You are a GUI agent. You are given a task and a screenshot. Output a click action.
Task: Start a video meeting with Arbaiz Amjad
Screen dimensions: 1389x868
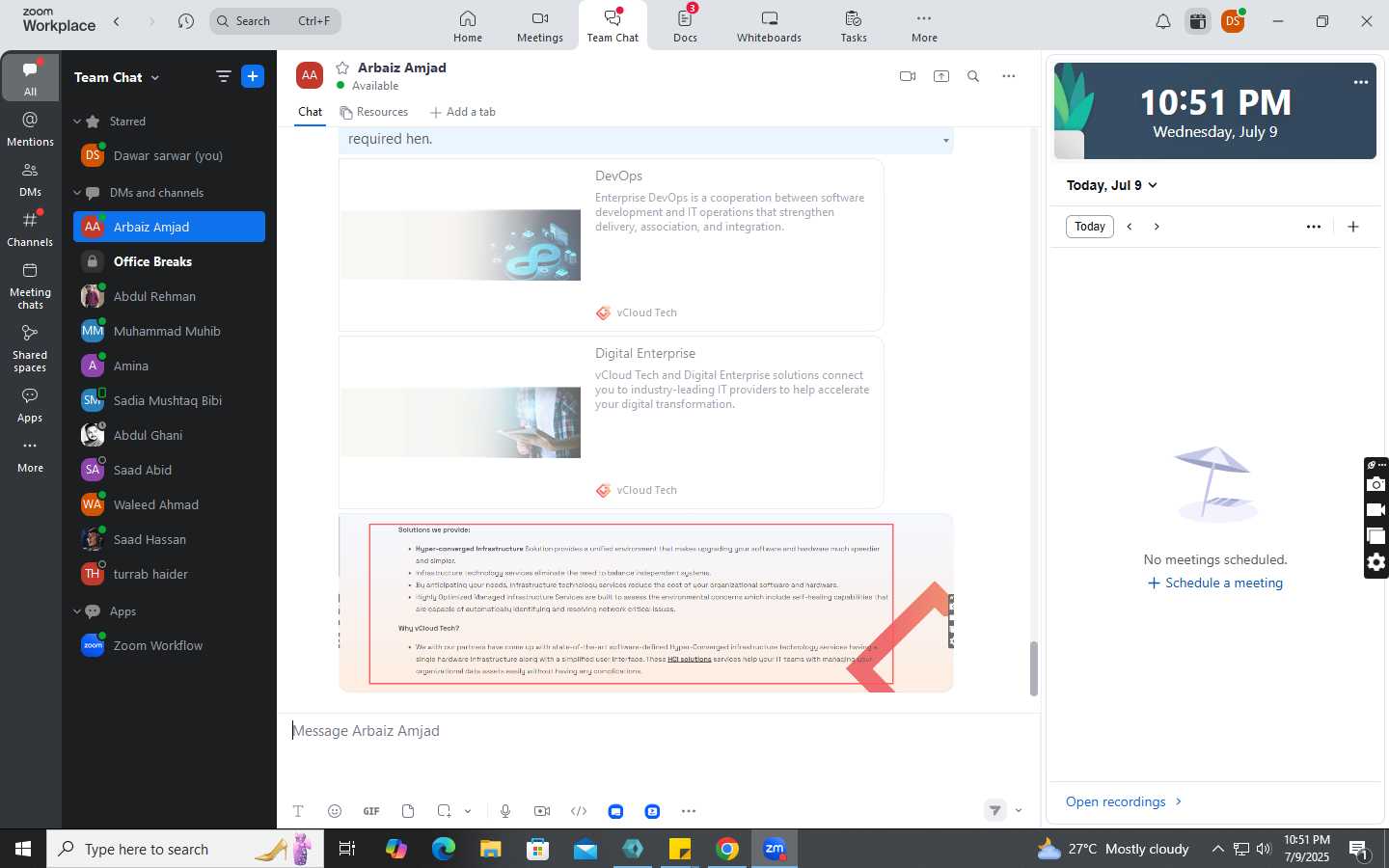pyautogui.click(x=907, y=76)
